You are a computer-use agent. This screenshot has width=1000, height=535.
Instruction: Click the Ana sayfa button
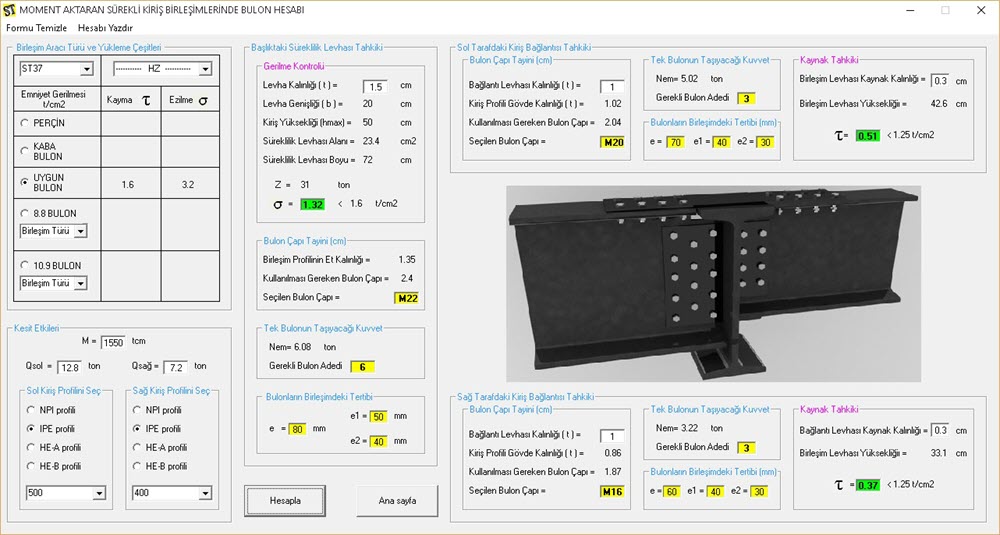(x=397, y=501)
